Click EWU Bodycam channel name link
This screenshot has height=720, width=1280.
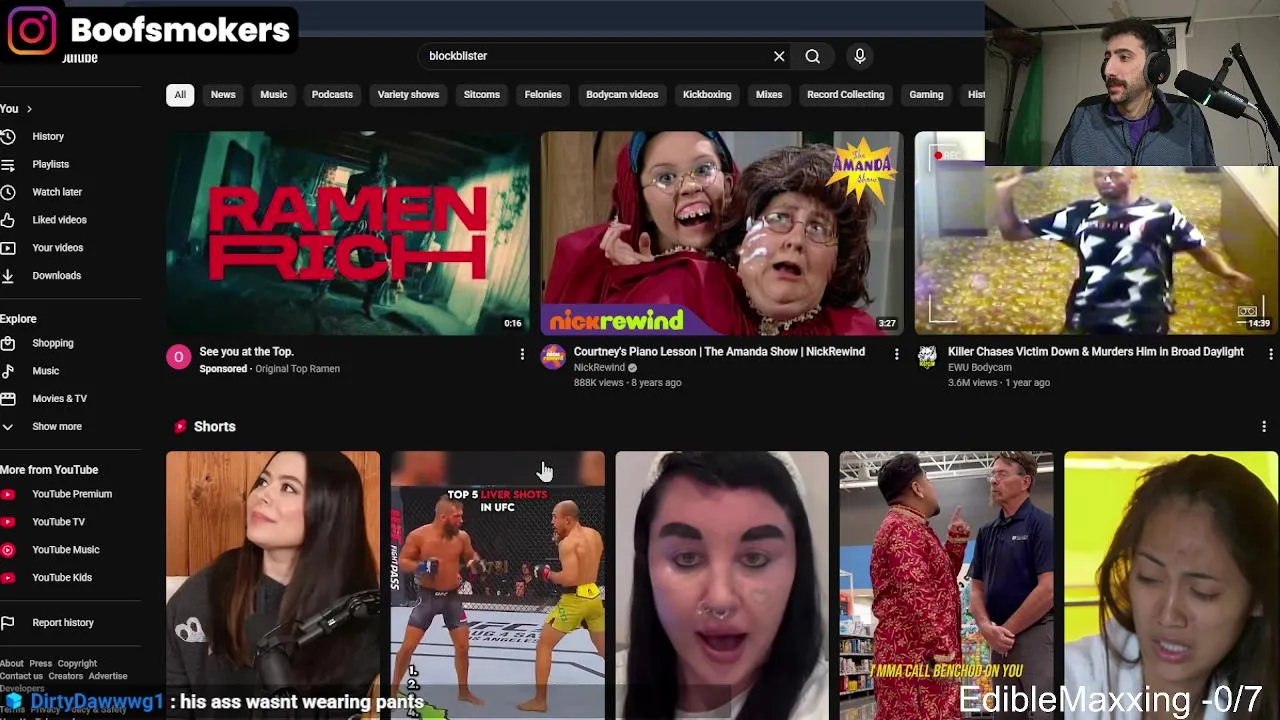[x=979, y=368]
